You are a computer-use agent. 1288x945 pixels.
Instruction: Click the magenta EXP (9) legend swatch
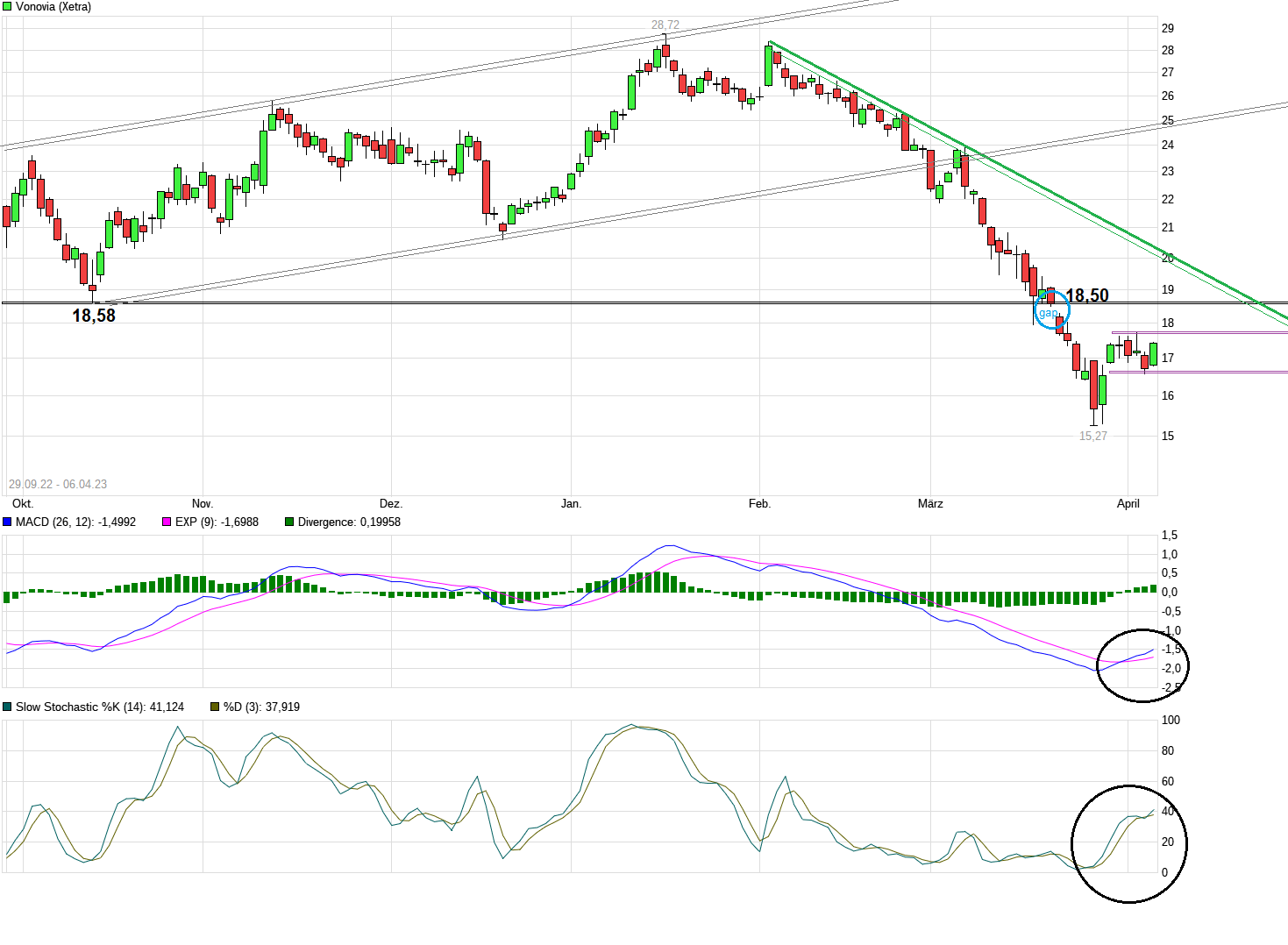167,522
